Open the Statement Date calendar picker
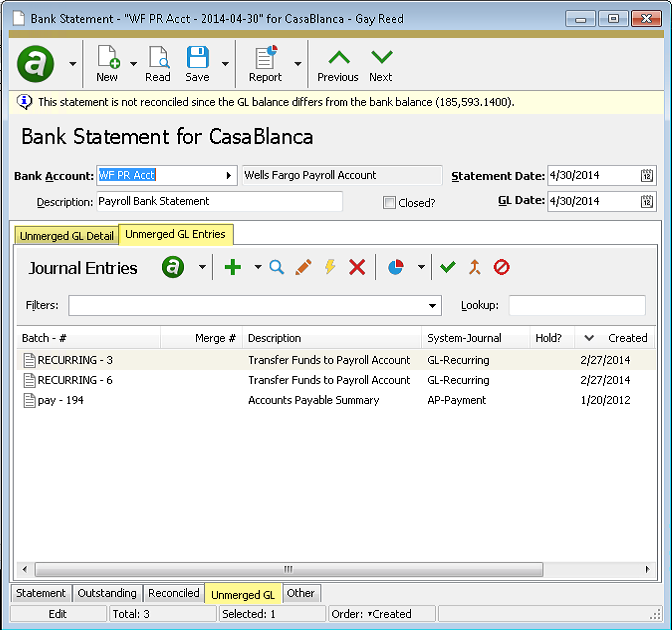 (x=647, y=176)
